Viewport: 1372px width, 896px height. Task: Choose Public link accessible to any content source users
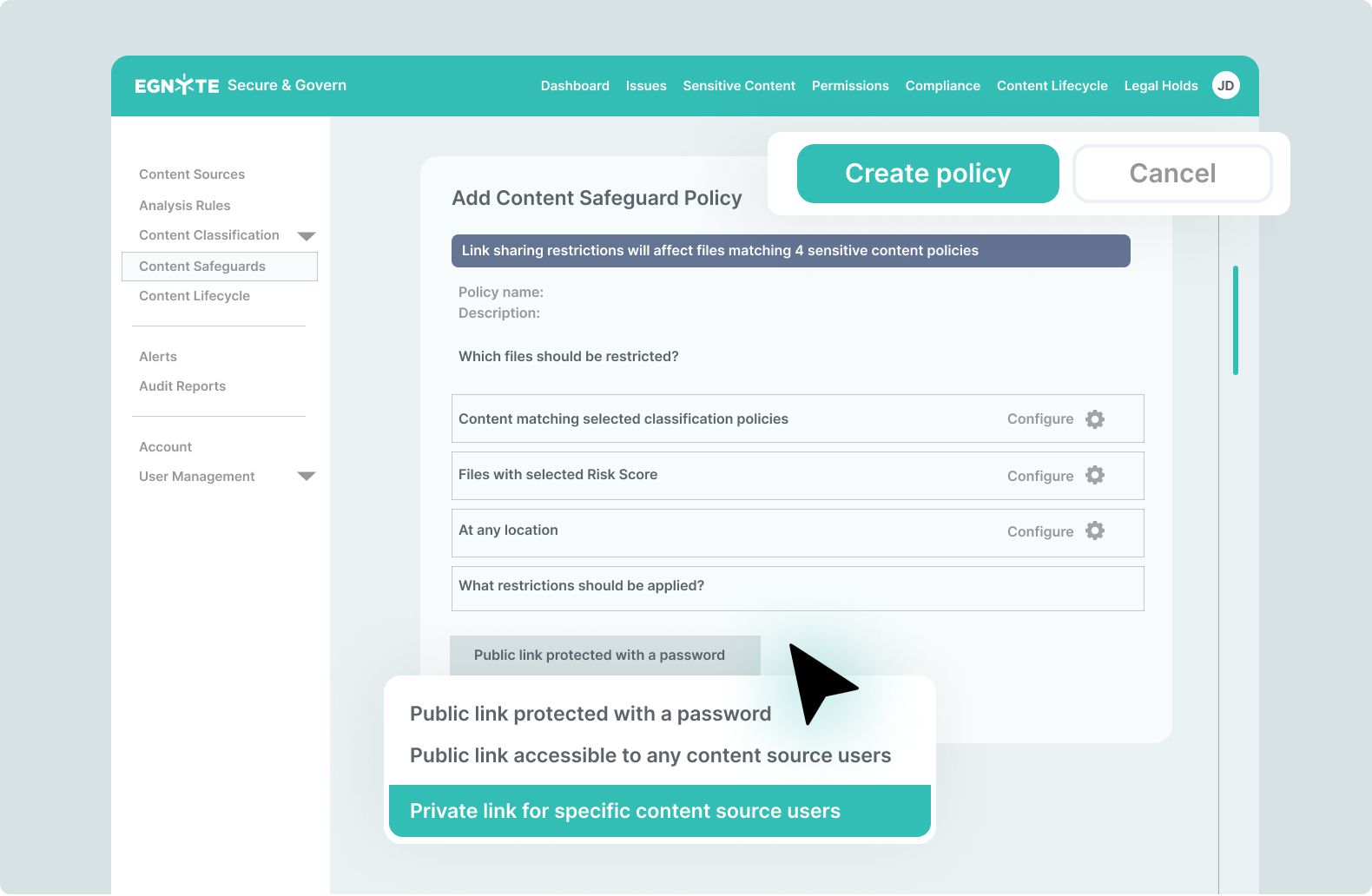pos(650,755)
